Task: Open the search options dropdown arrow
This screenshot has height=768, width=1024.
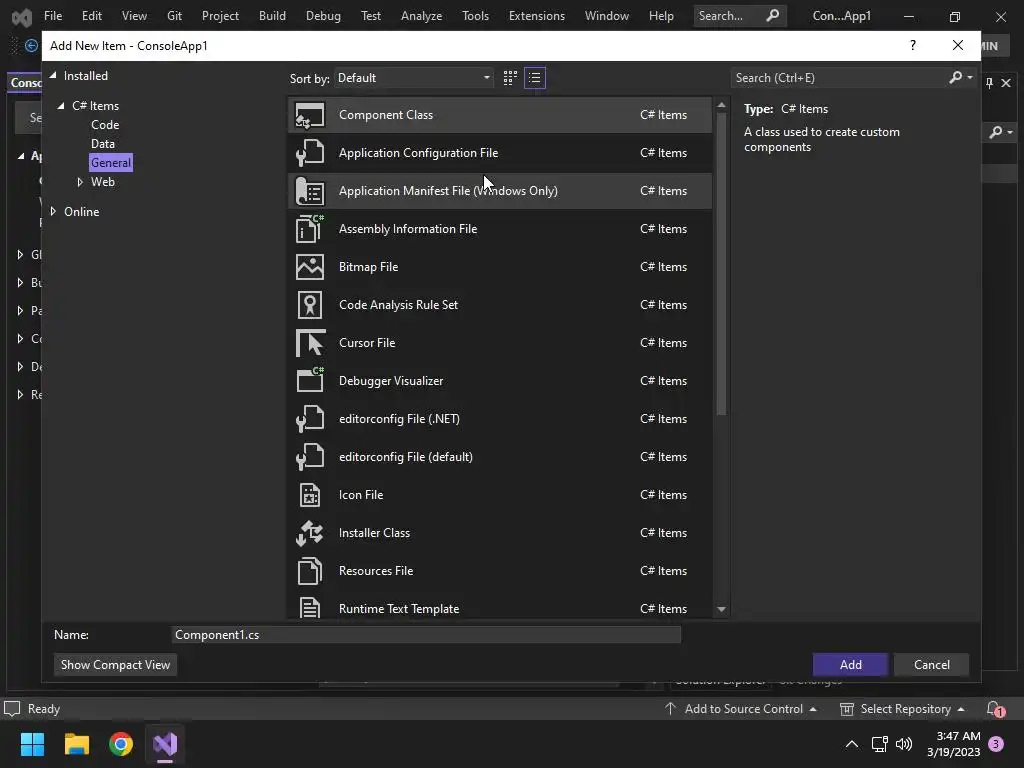Action: tap(970, 78)
